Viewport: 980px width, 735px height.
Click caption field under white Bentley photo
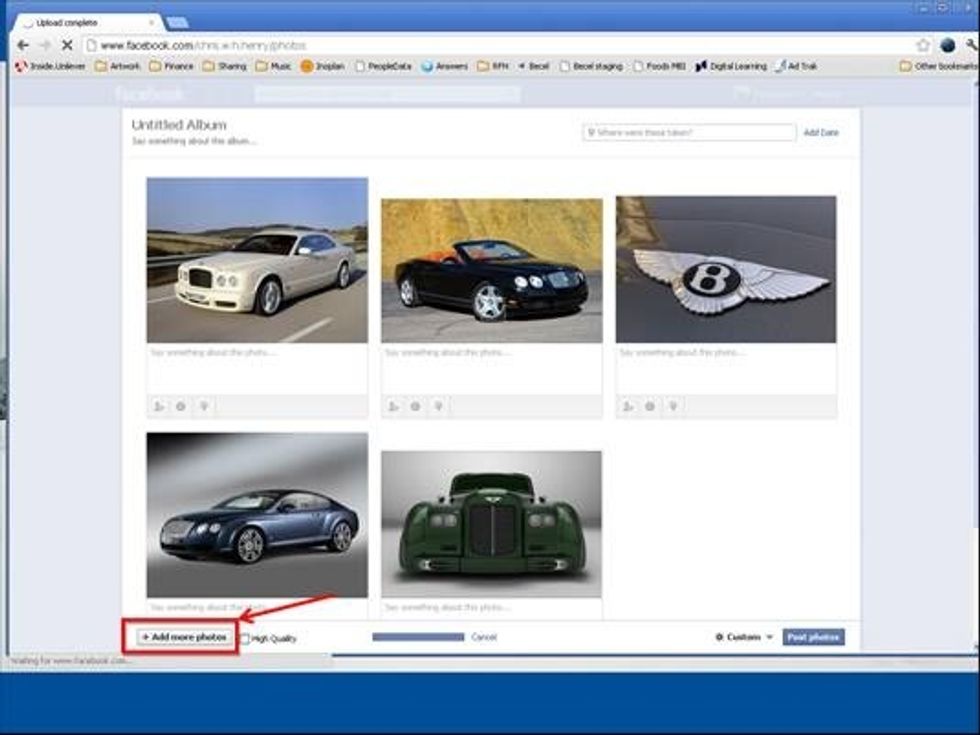tap(257, 369)
